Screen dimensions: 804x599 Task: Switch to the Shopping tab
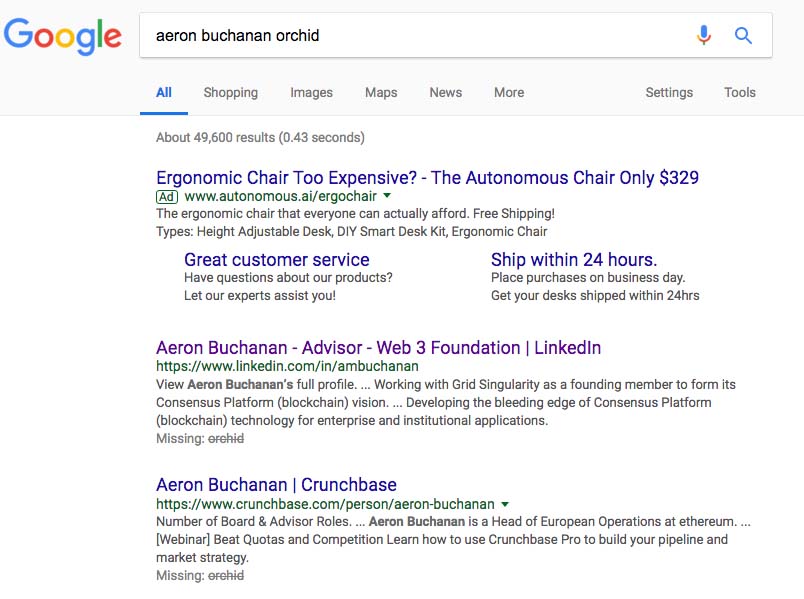pos(230,92)
